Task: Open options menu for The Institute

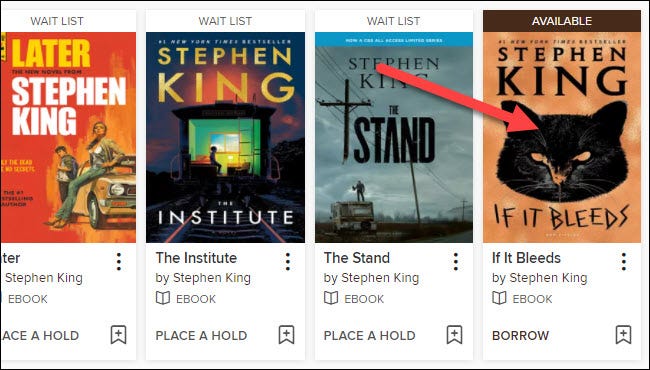Action: click(287, 261)
